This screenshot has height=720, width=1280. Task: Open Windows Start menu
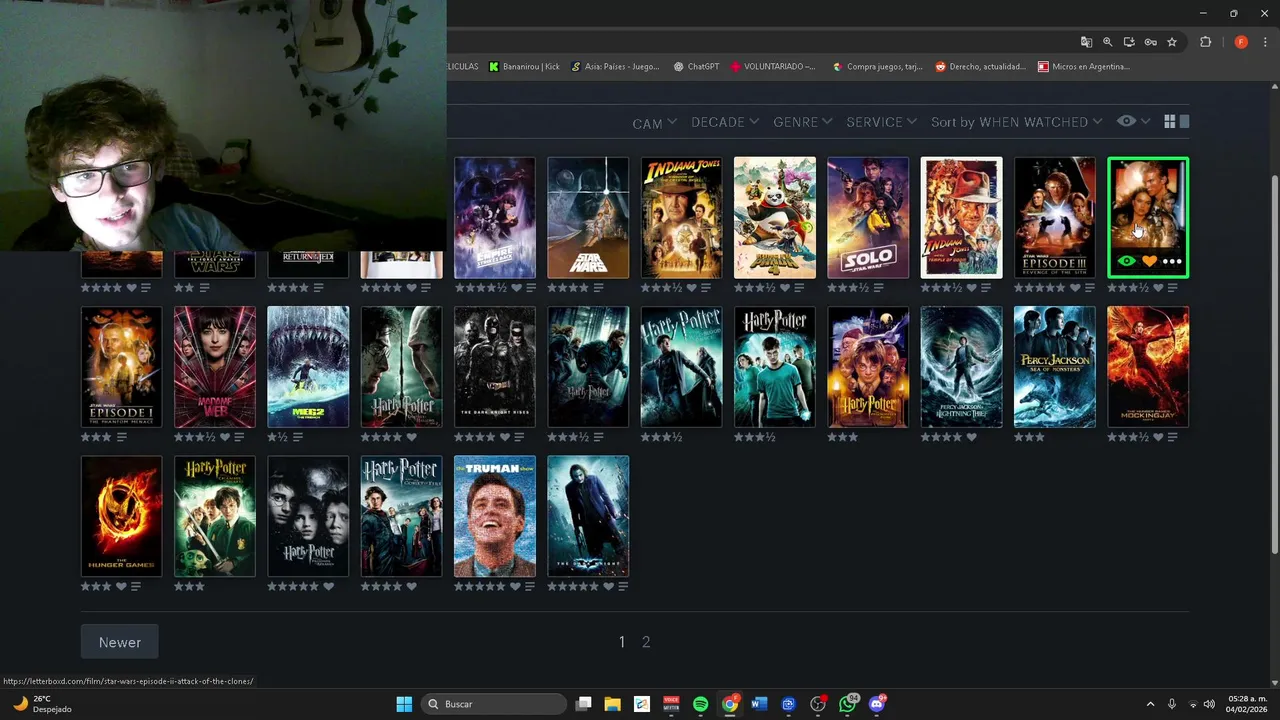point(404,704)
